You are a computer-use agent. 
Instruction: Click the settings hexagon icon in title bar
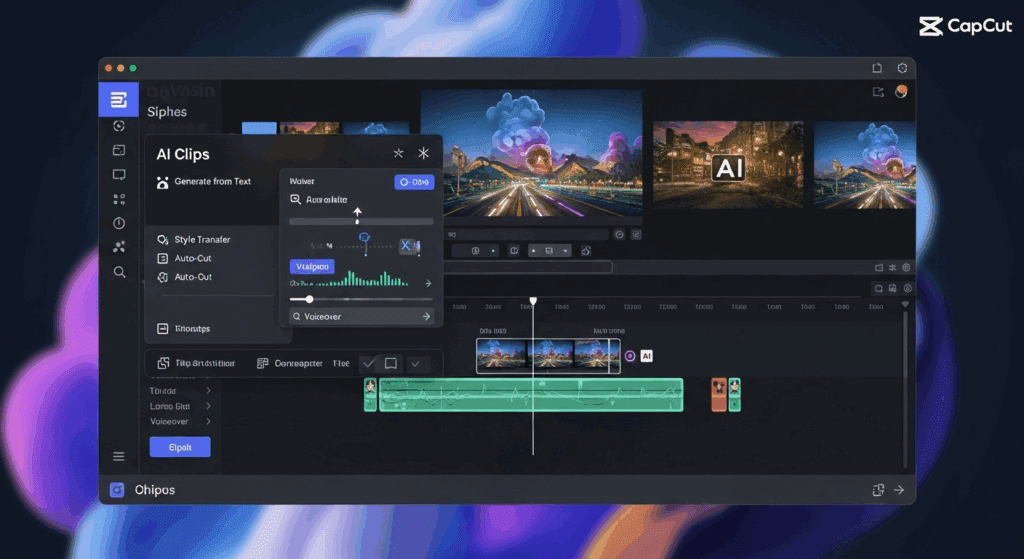902,68
